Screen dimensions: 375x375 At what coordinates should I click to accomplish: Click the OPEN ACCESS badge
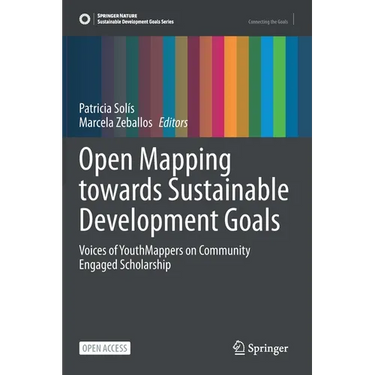(x=105, y=348)
